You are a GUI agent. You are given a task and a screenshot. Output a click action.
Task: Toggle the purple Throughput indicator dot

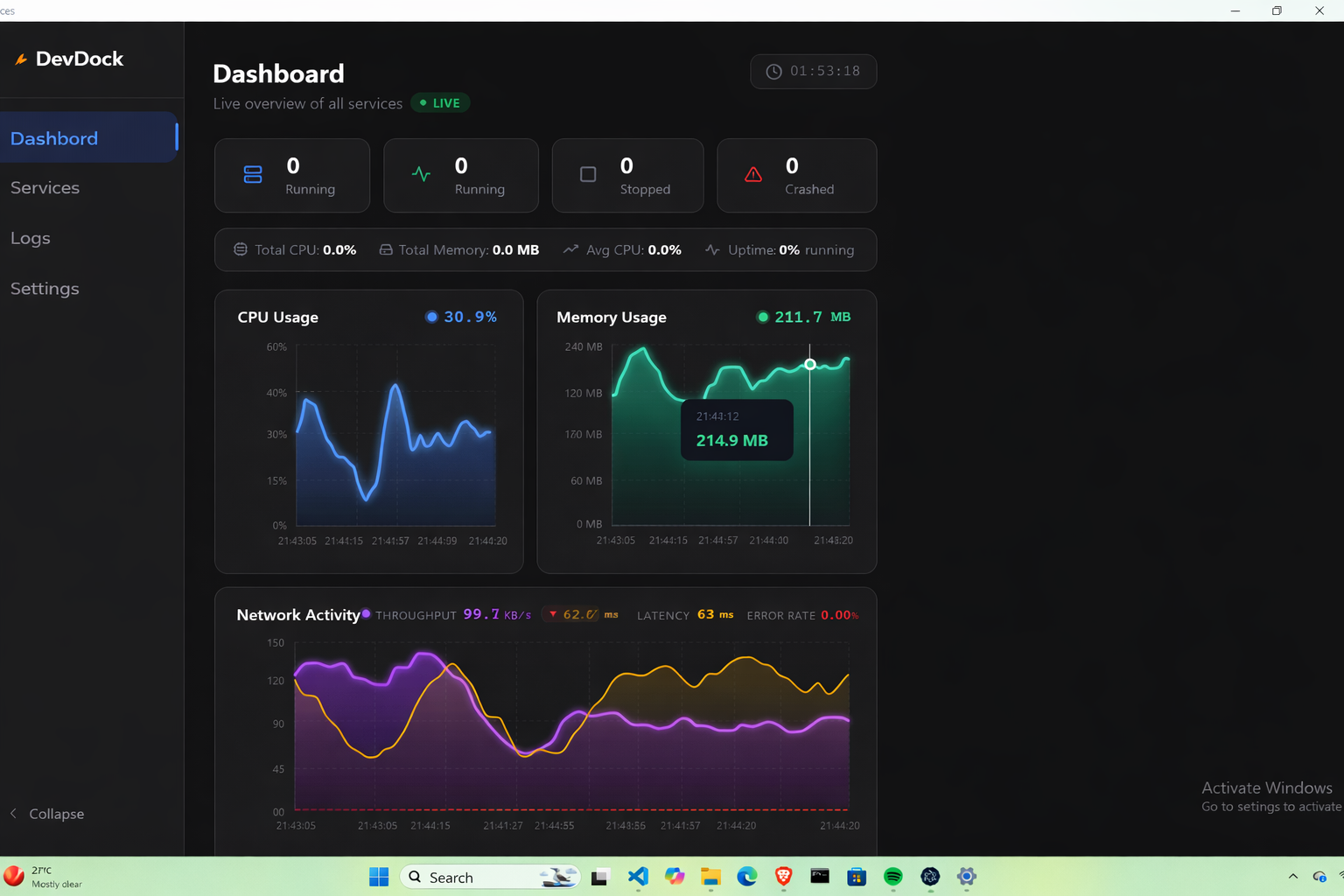point(366,614)
